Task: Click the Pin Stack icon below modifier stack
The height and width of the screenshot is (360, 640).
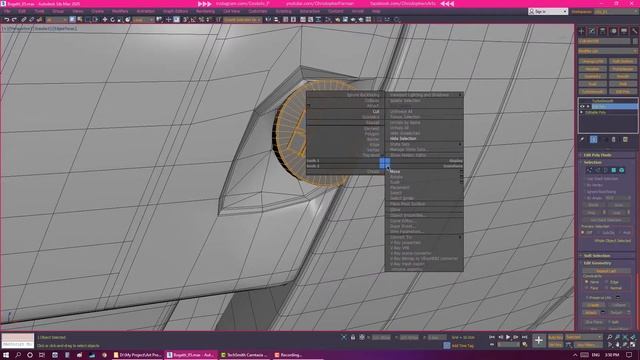Action: pyautogui.click(x=582, y=140)
